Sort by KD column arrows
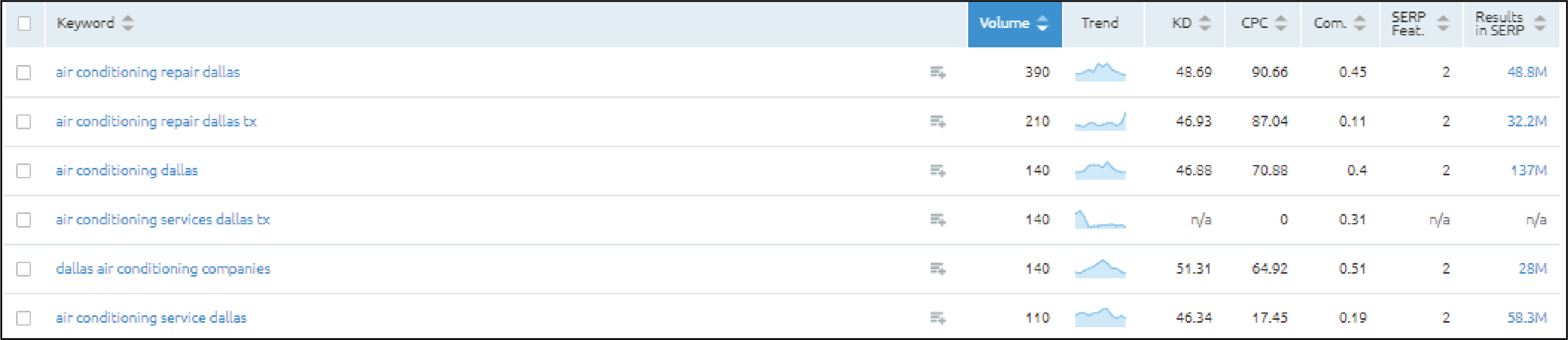The width and height of the screenshot is (1568, 340). coord(1205,23)
